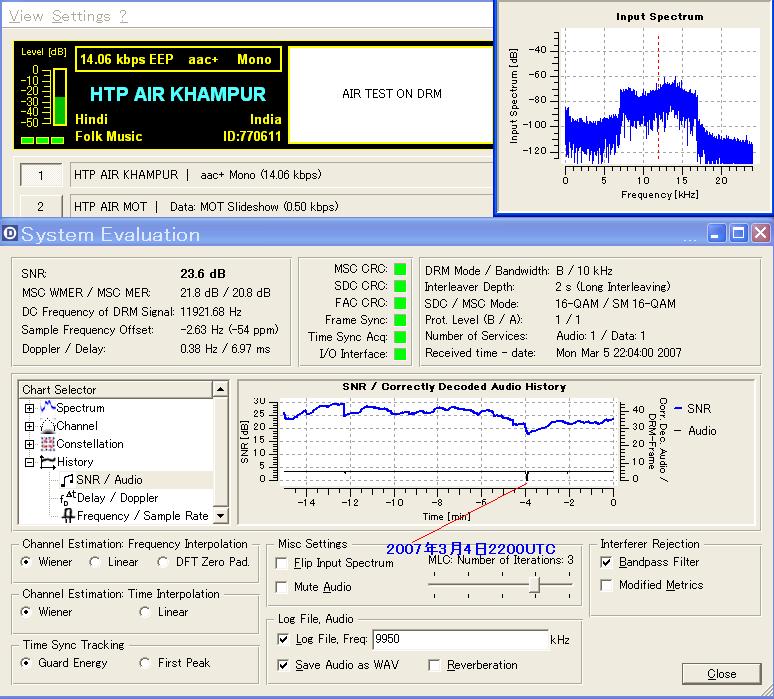This screenshot has width=774, height=699.
Task: Open the ? help menu
Action: tap(123, 16)
